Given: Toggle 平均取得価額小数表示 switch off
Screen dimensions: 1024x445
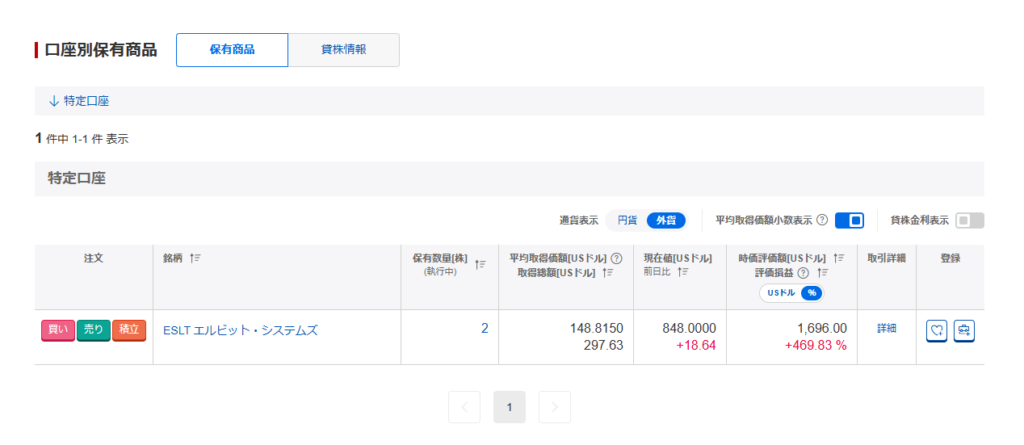Looking at the screenshot, I should (x=849, y=220).
